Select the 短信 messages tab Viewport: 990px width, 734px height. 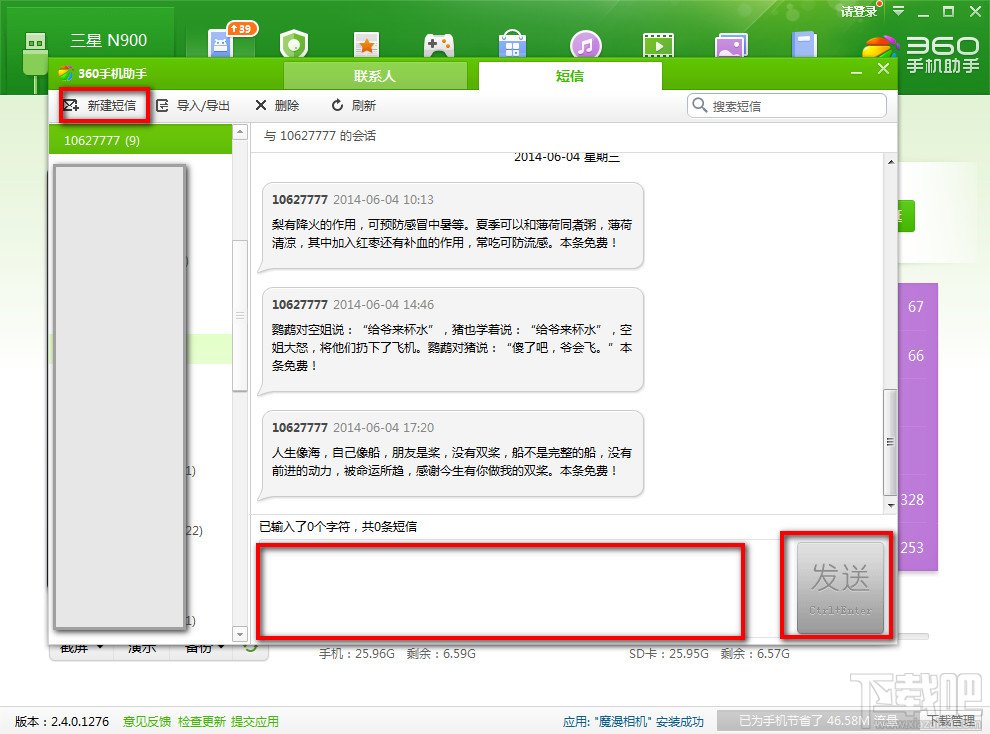570,75
